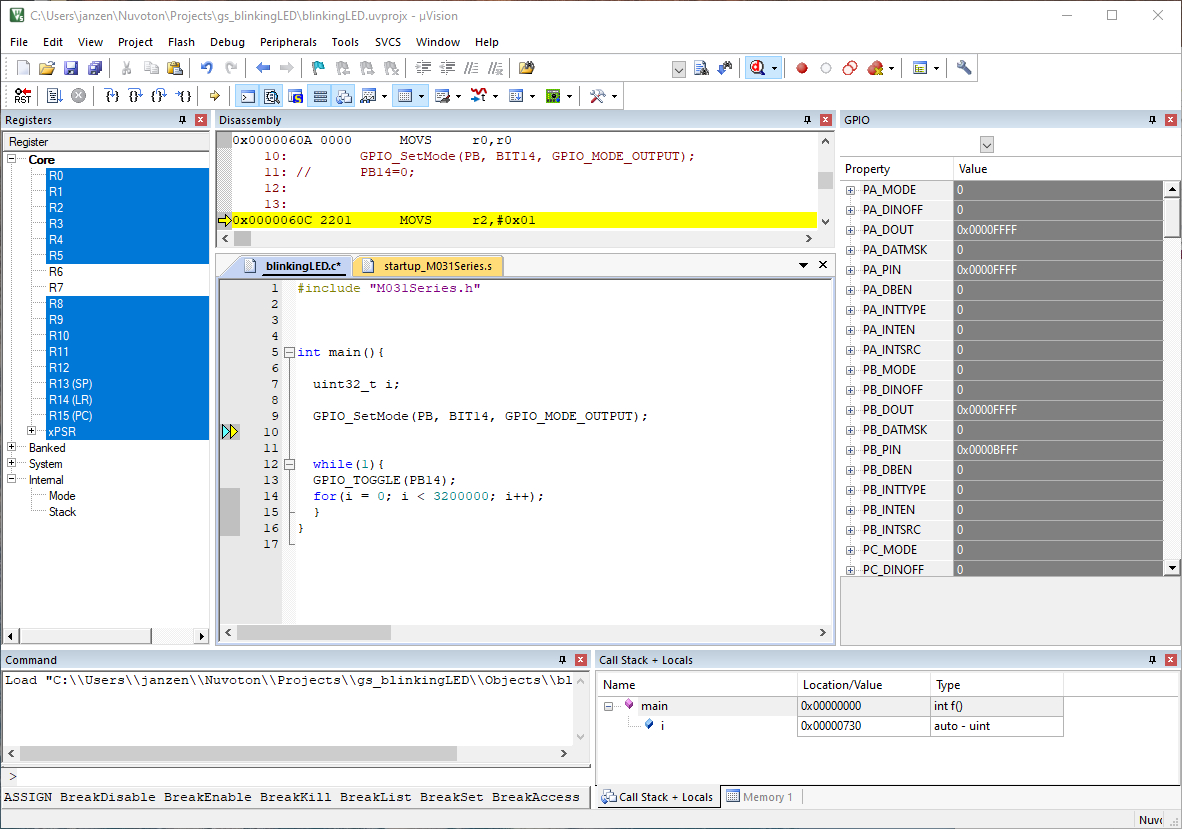Viewport: 1182px width, 829px height.
Task: Kill All Breakpoints using the toolbar icon
Action: 877,68
